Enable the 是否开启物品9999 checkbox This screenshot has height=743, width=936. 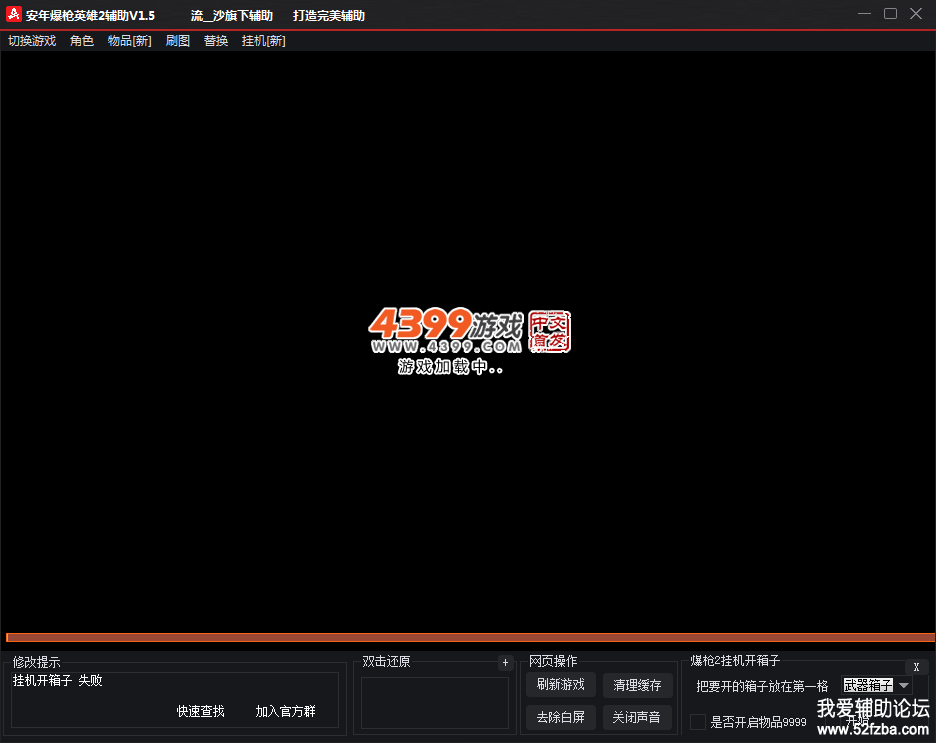point(698,722)
